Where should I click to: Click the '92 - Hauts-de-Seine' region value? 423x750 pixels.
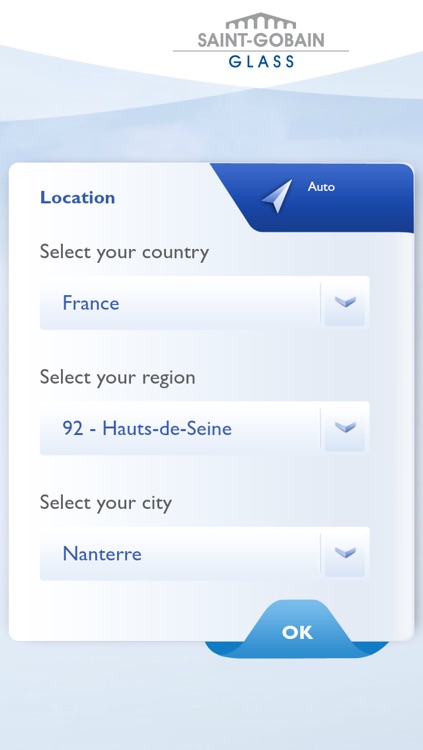[x=147, y=429]
